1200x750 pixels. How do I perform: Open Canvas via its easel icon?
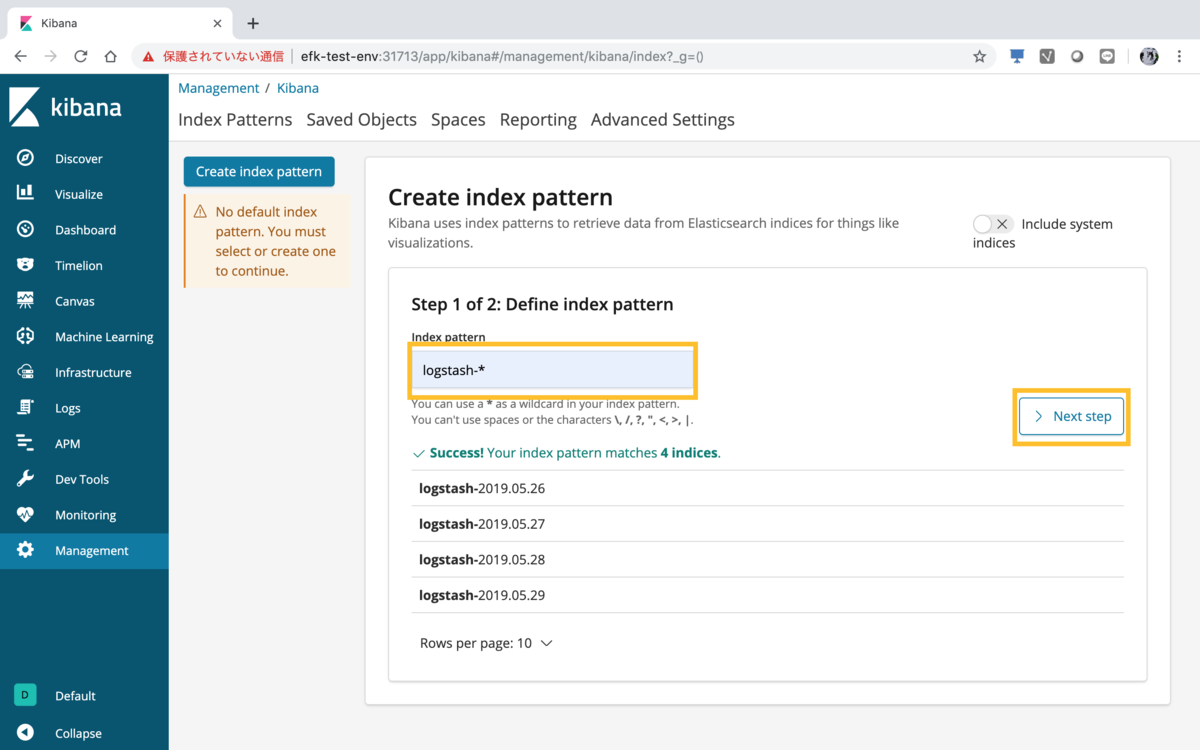[x=26, y=300]
